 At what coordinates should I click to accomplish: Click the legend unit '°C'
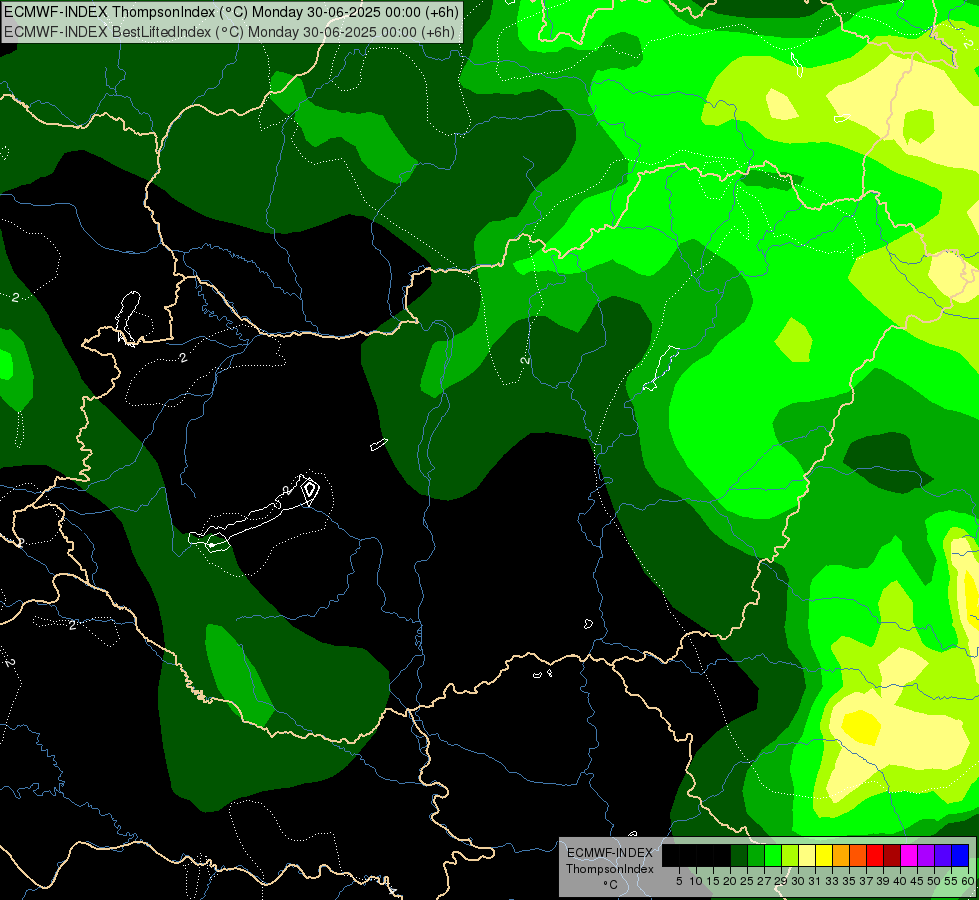[x=611, y=884]
